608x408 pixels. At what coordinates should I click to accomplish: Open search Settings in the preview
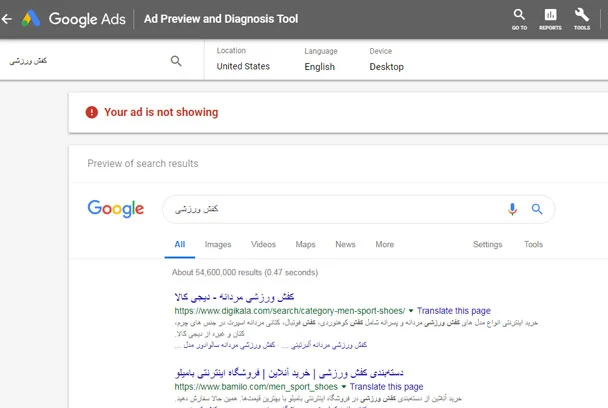pos(487,244)
